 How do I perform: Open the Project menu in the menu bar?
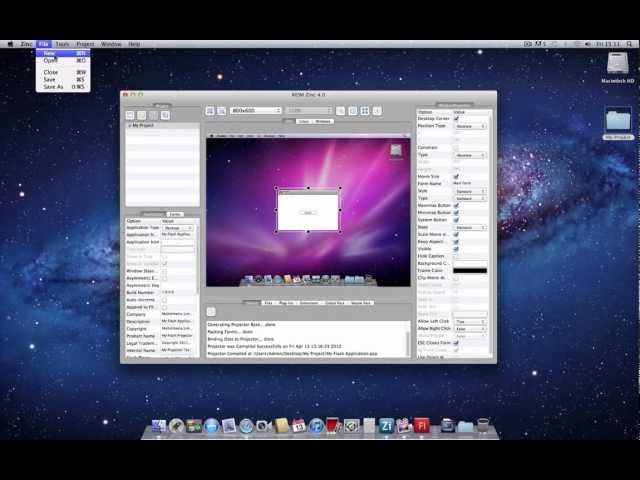click(x=85, y=44)
